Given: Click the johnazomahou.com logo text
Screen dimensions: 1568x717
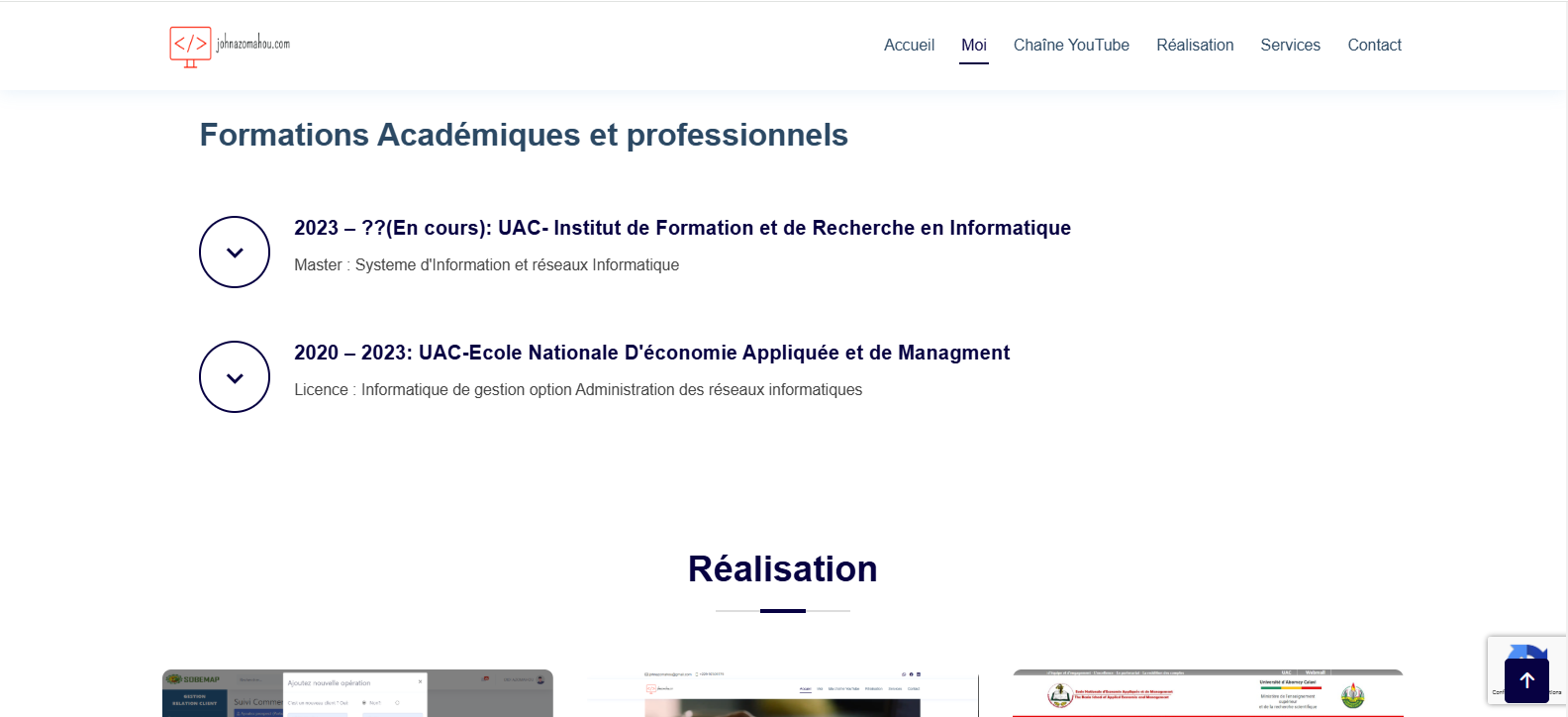Looking at the screenshot, I should pos(253,44).
